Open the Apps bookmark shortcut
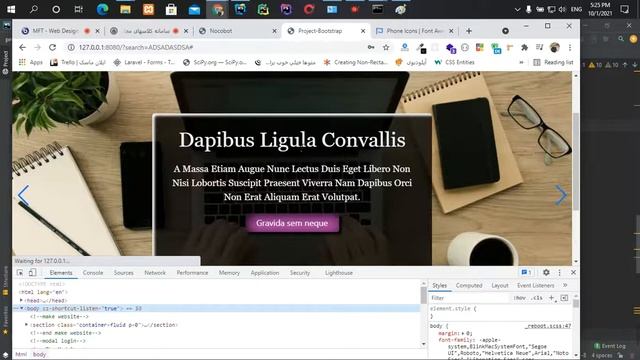 point(31,62)
